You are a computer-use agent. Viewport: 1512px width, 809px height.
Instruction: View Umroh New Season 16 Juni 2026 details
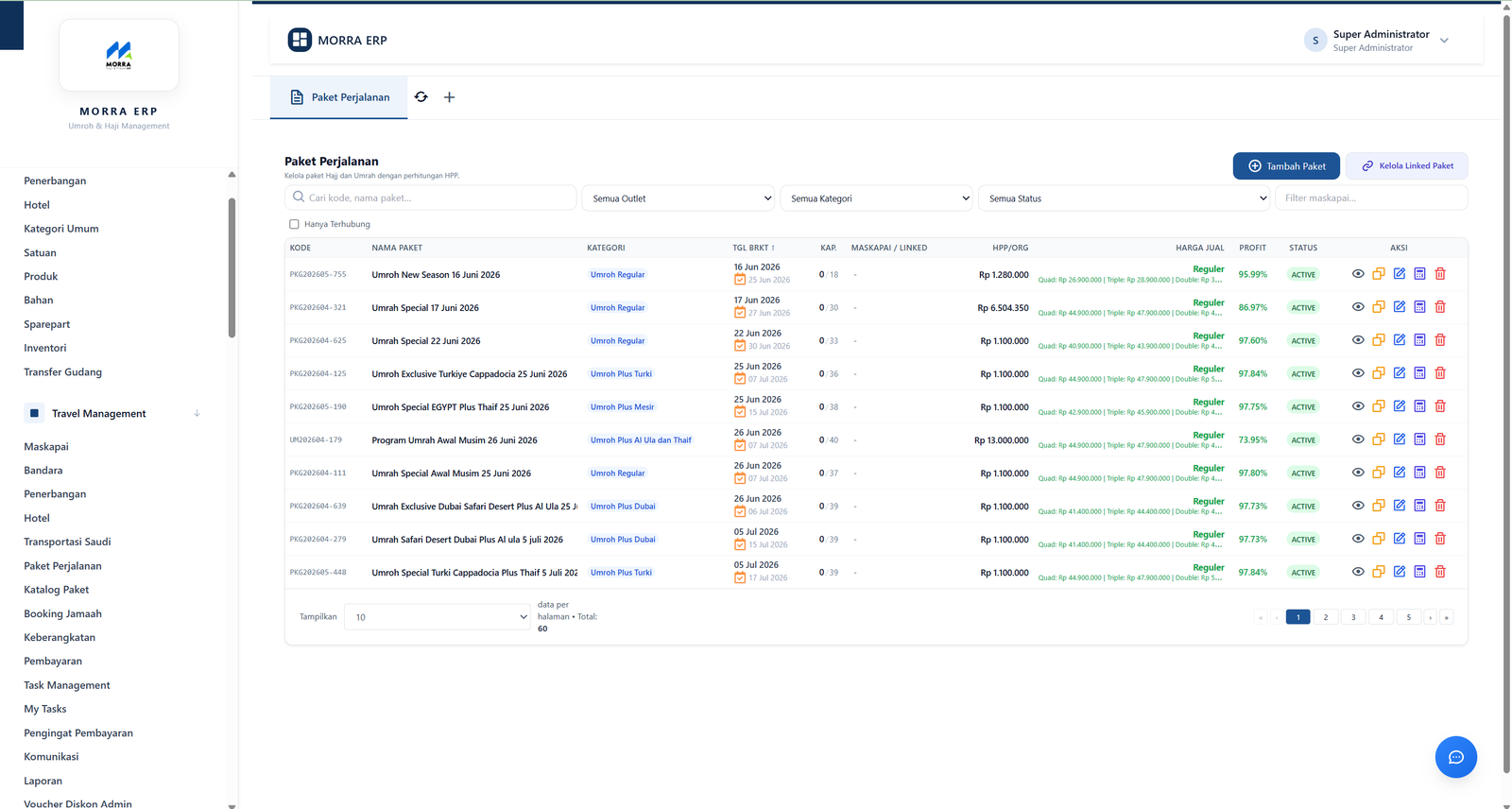pos(1358,274)
